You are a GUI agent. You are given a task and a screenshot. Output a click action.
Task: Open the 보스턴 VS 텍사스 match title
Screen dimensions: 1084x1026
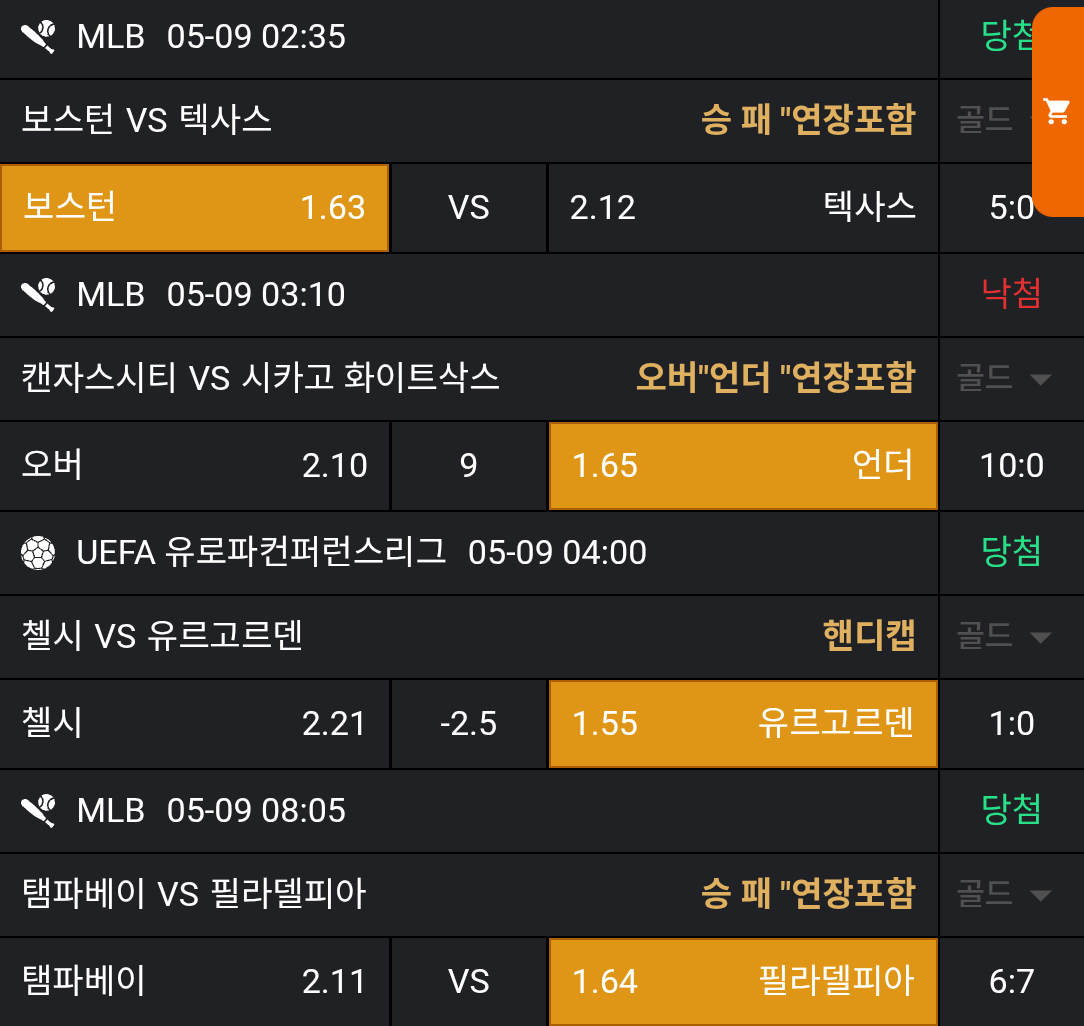click(147, 120)
